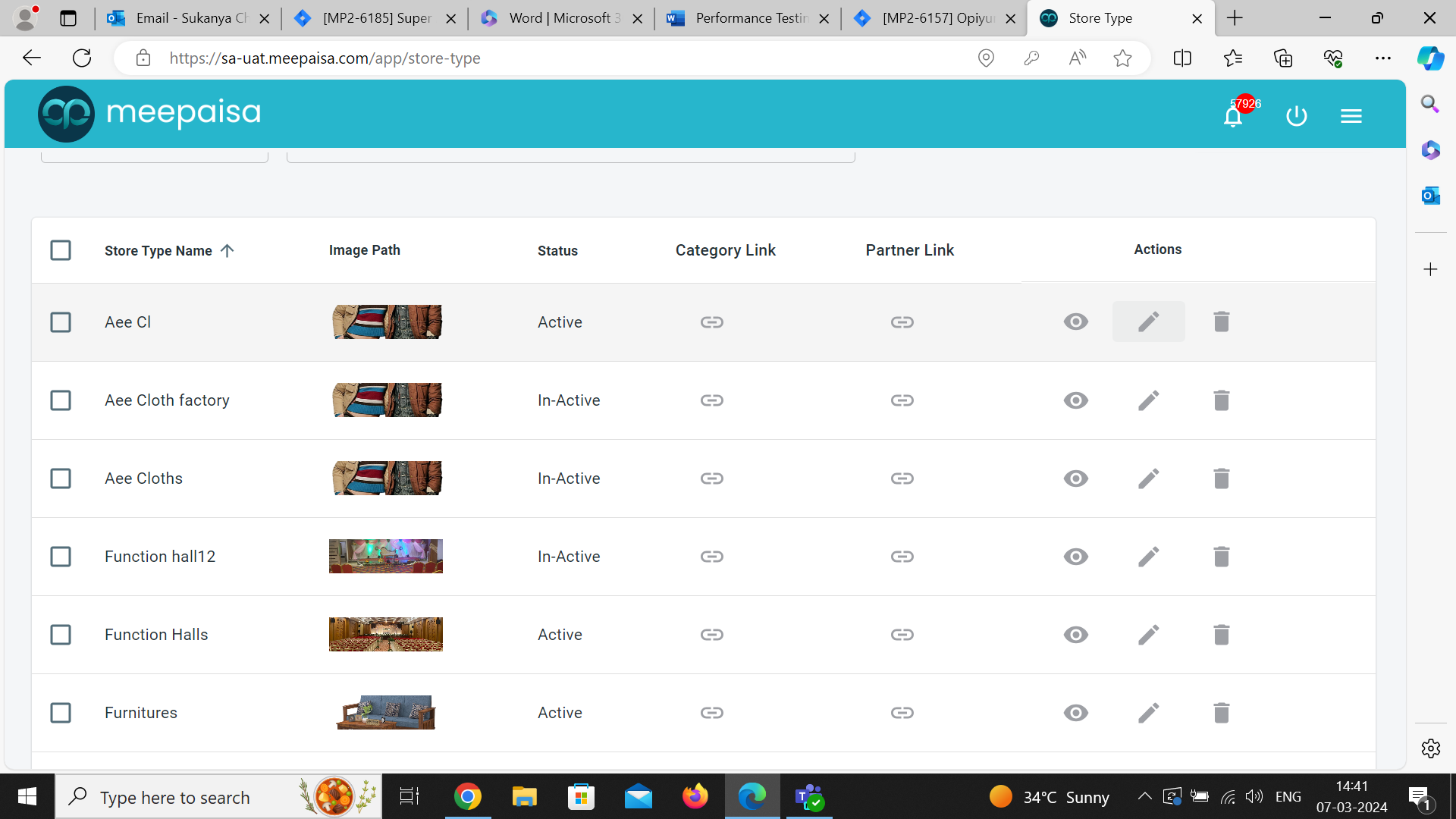Open the Furnitures sofa image thumbnail
This screenshot has width=1456, height=819.
click(x=386, y=713)
